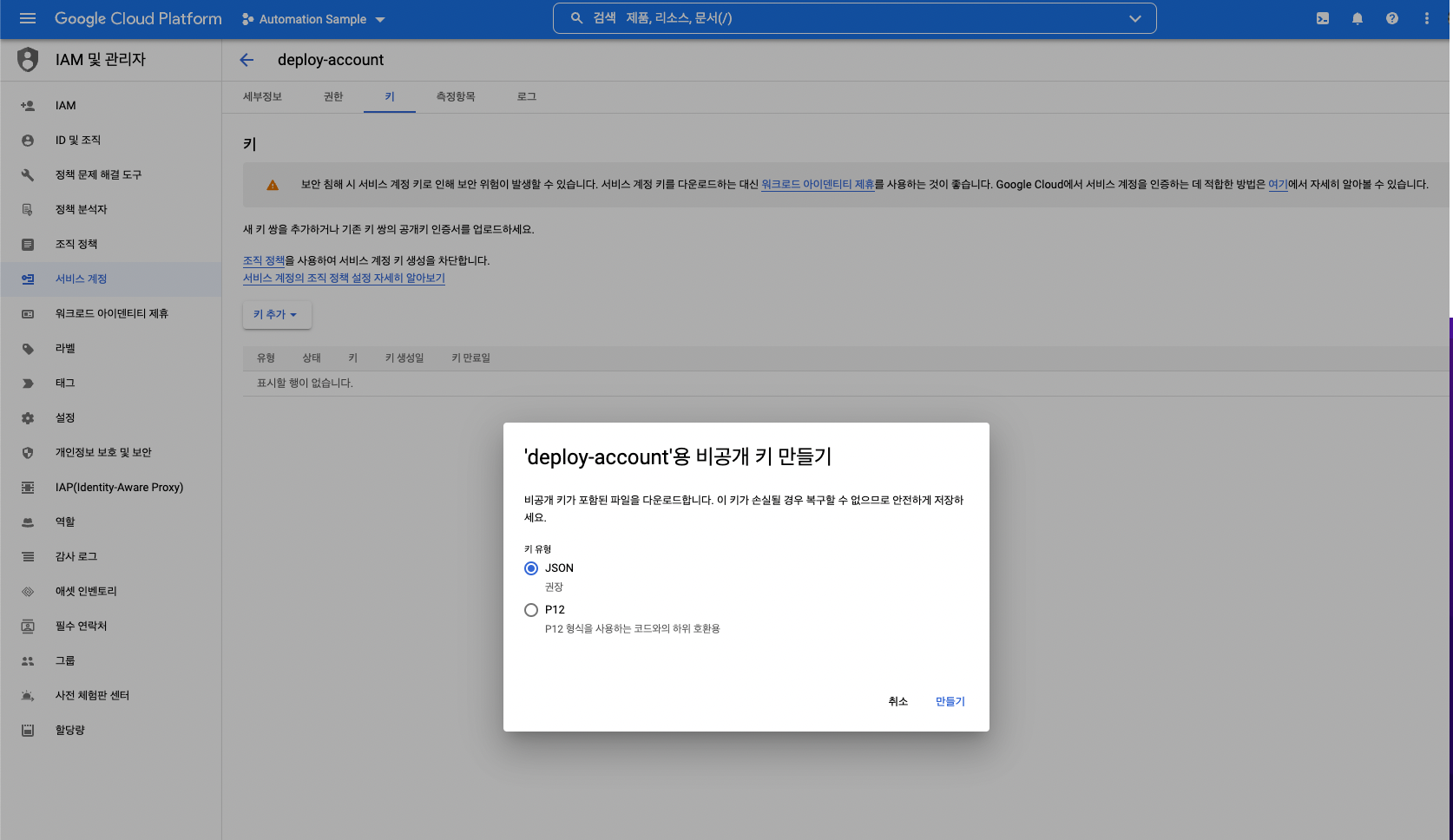The image size is (1453, 840).
Task: Open the 워크로드 아이덴티티 제휴 link in the warning
Action: [x=818, y=184]
